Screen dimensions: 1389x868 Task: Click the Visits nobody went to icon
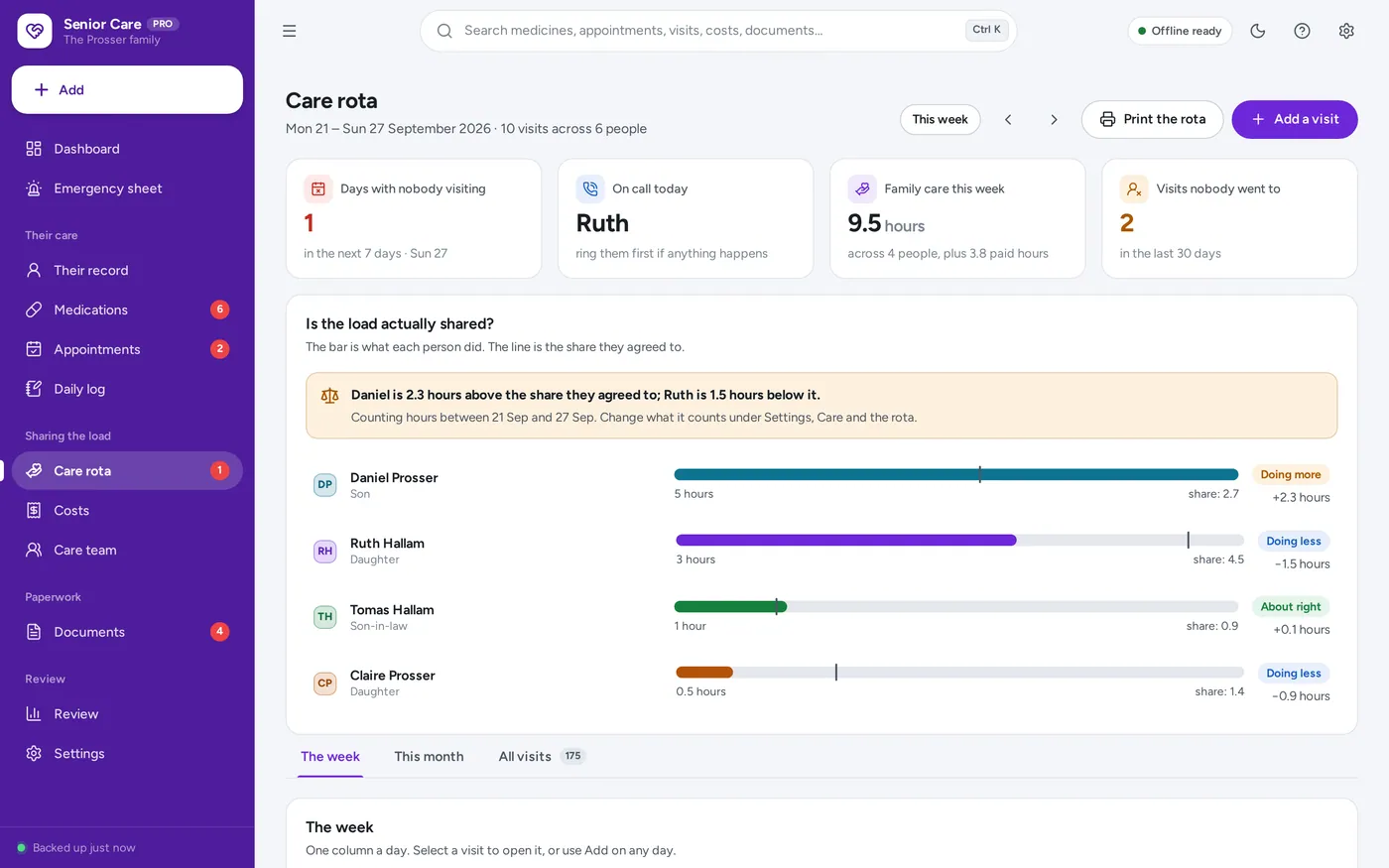(1134, 188)
